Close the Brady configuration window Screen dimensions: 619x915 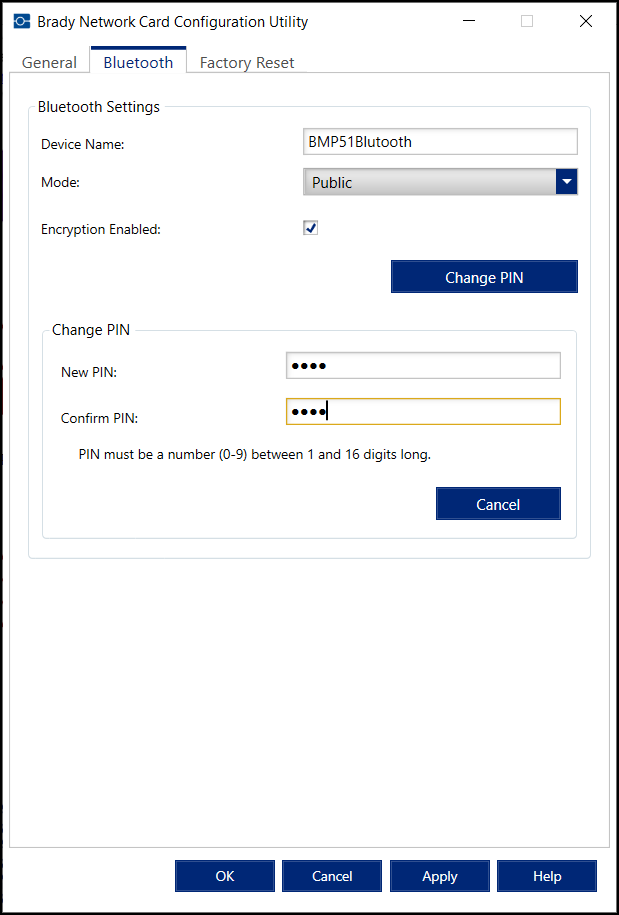(586, 22)
